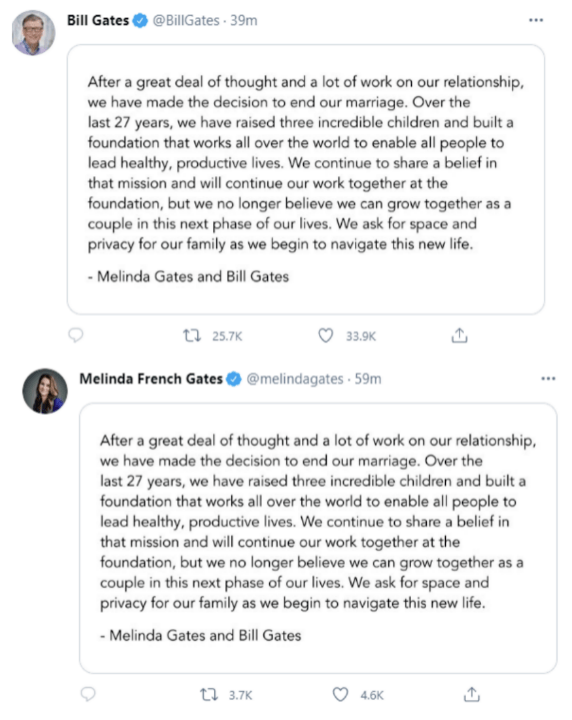Like Melinda French Gates' tweet
The width and height of the screenshot is (572, 720).
point(340,694)
